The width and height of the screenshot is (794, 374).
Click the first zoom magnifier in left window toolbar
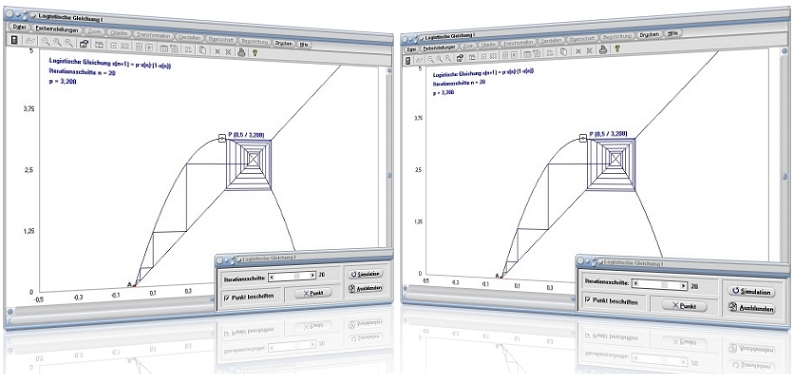click(x=46, y=41)
